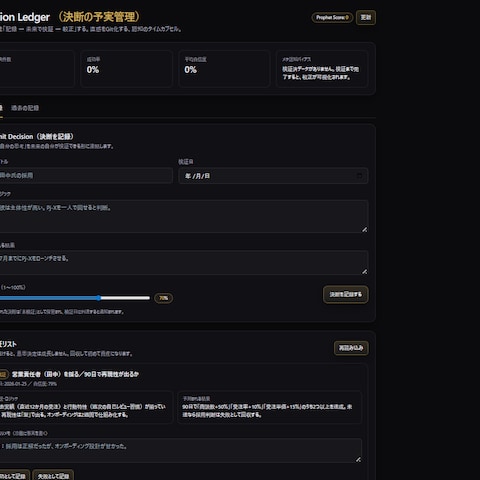Click the 更新 refresh button
The image size is (480, 480).
point(366,17)
